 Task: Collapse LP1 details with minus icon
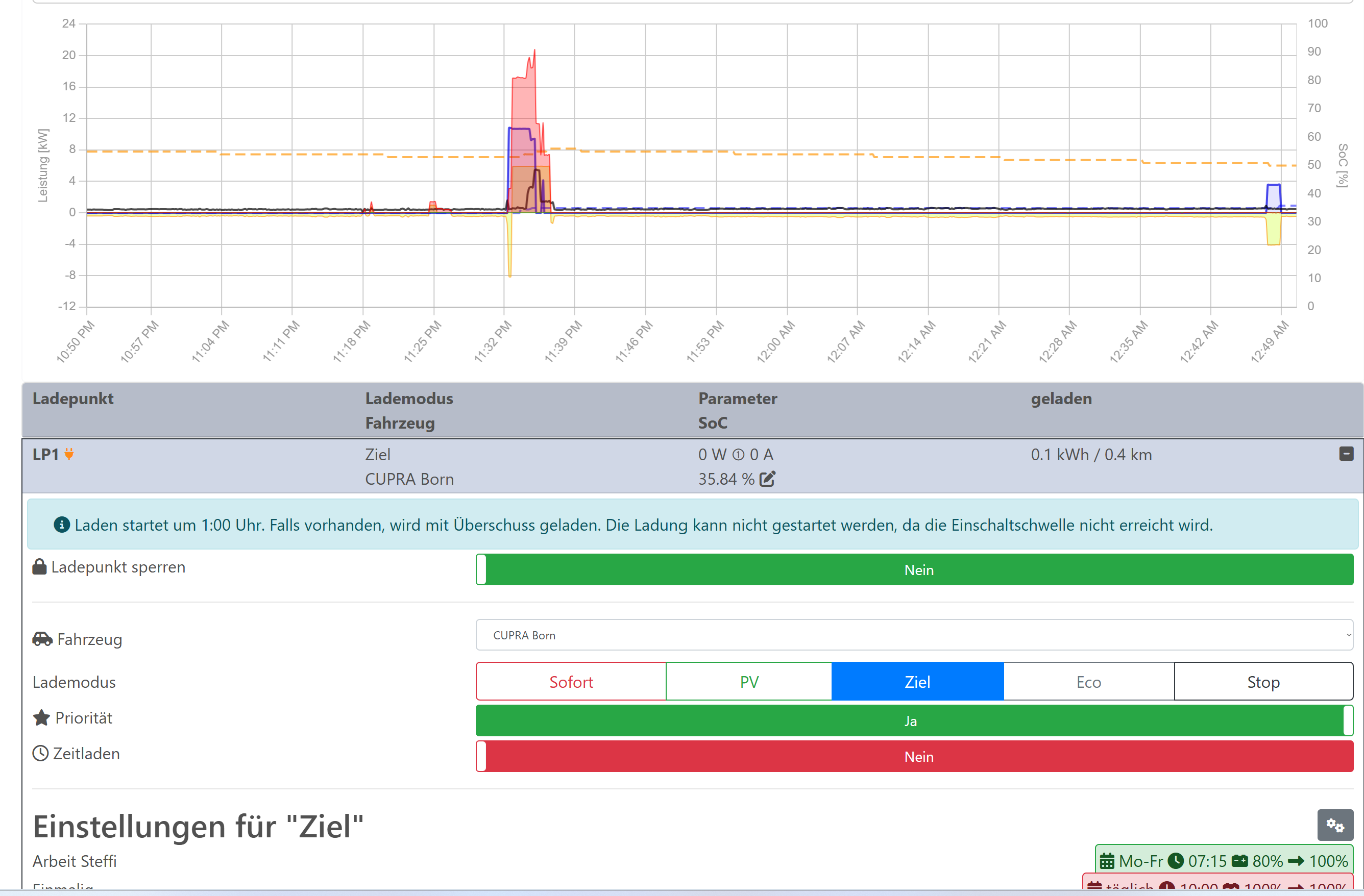[1346, 454]
